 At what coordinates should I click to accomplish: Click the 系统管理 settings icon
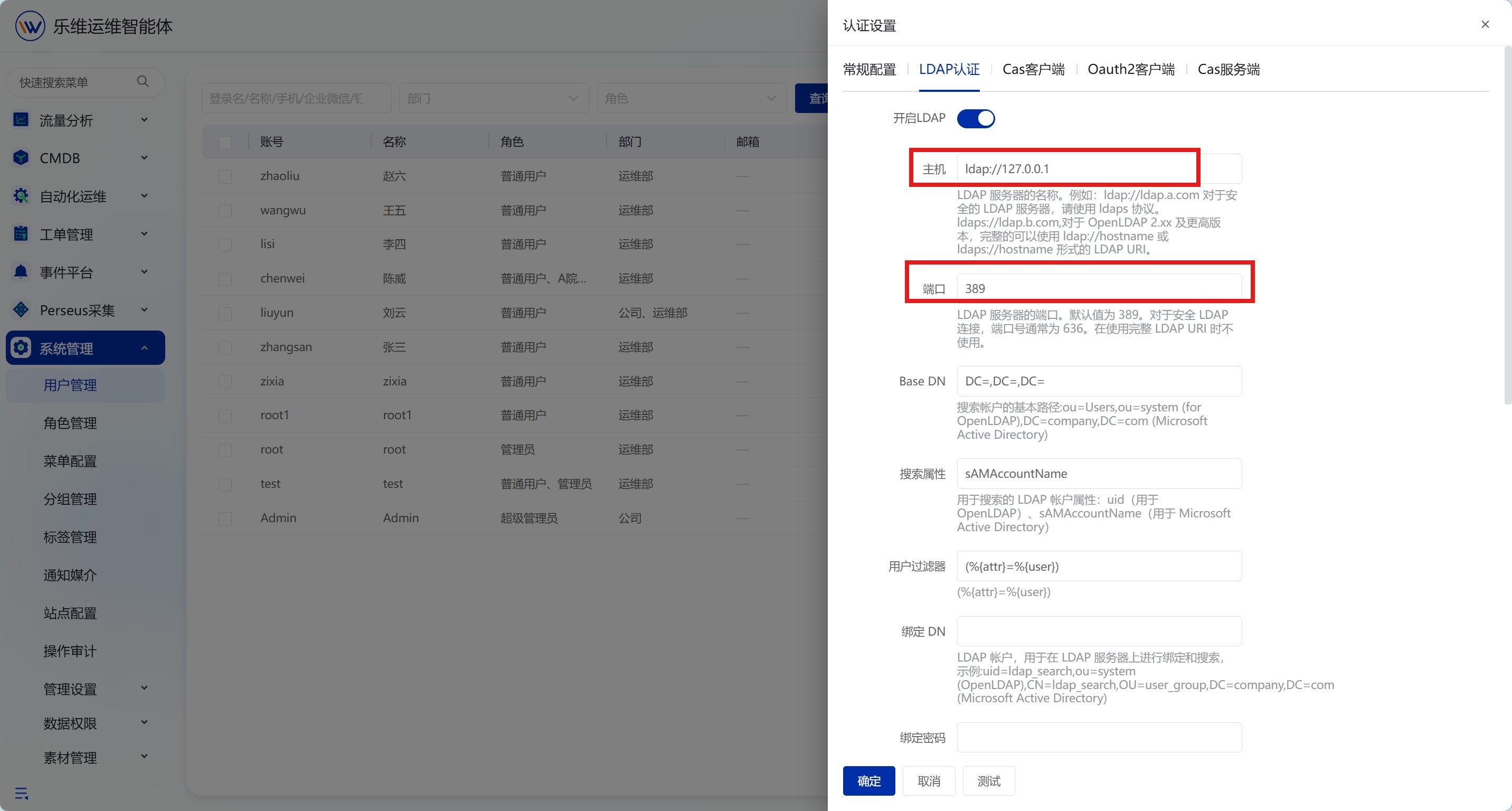click(21, 348)
